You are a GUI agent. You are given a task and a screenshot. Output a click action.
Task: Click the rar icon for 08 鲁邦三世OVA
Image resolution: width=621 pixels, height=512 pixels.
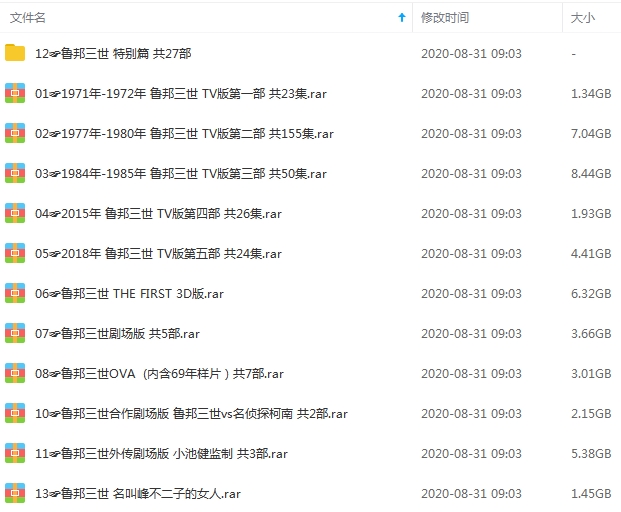(x=15, y=373)
